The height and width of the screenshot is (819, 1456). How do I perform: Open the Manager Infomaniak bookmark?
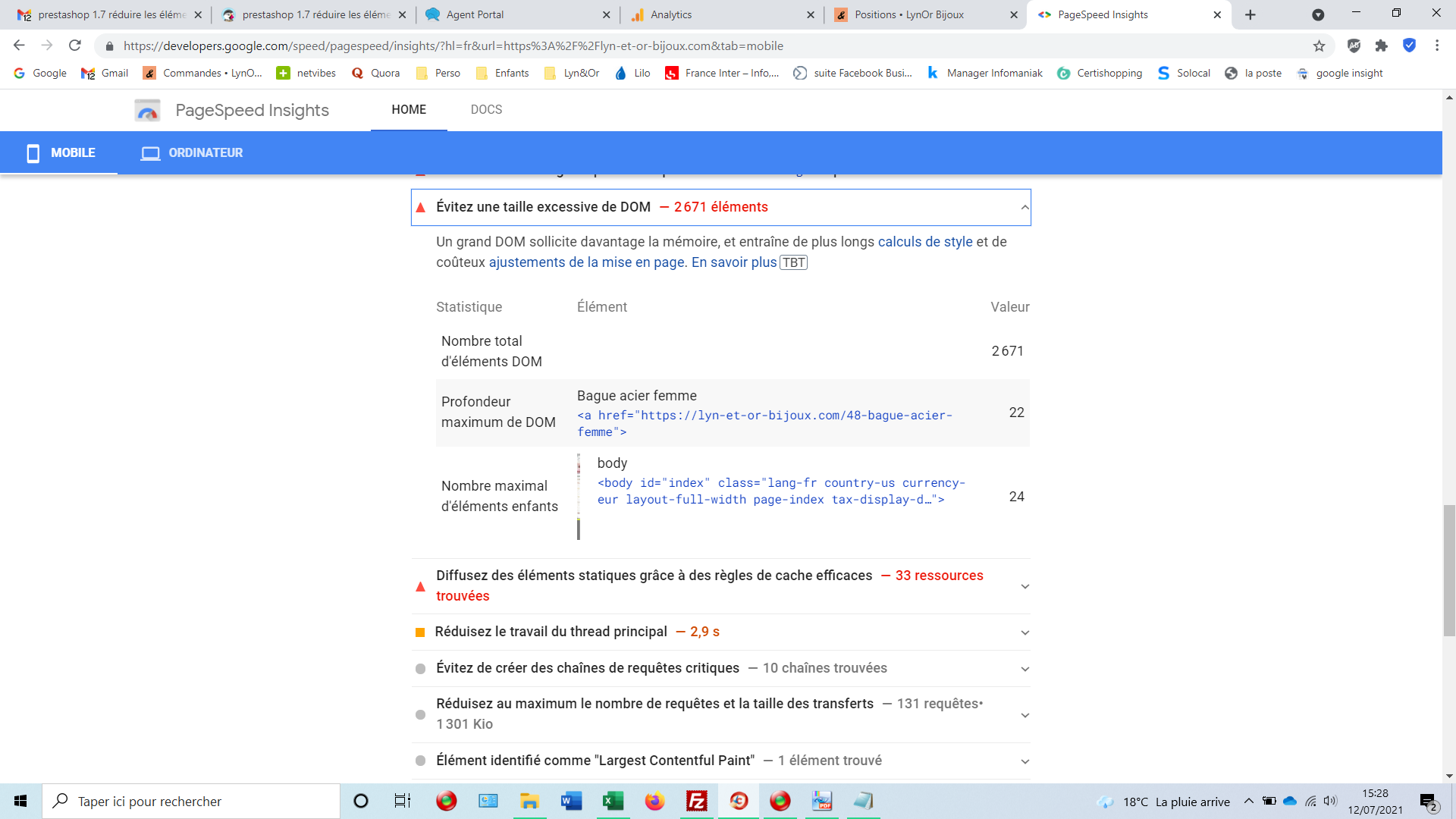[985, 73]
